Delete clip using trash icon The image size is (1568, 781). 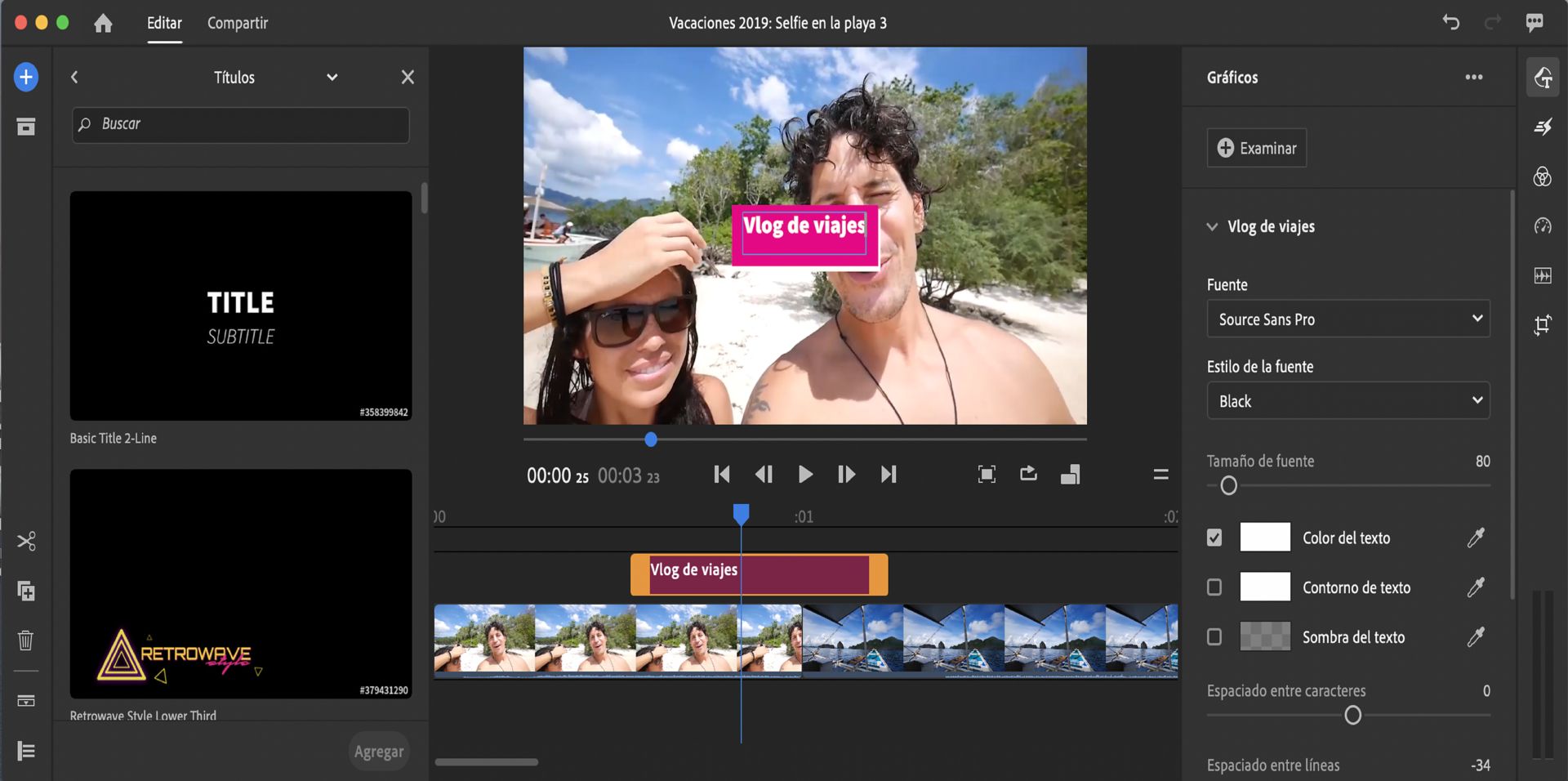(x=25, y=640)
